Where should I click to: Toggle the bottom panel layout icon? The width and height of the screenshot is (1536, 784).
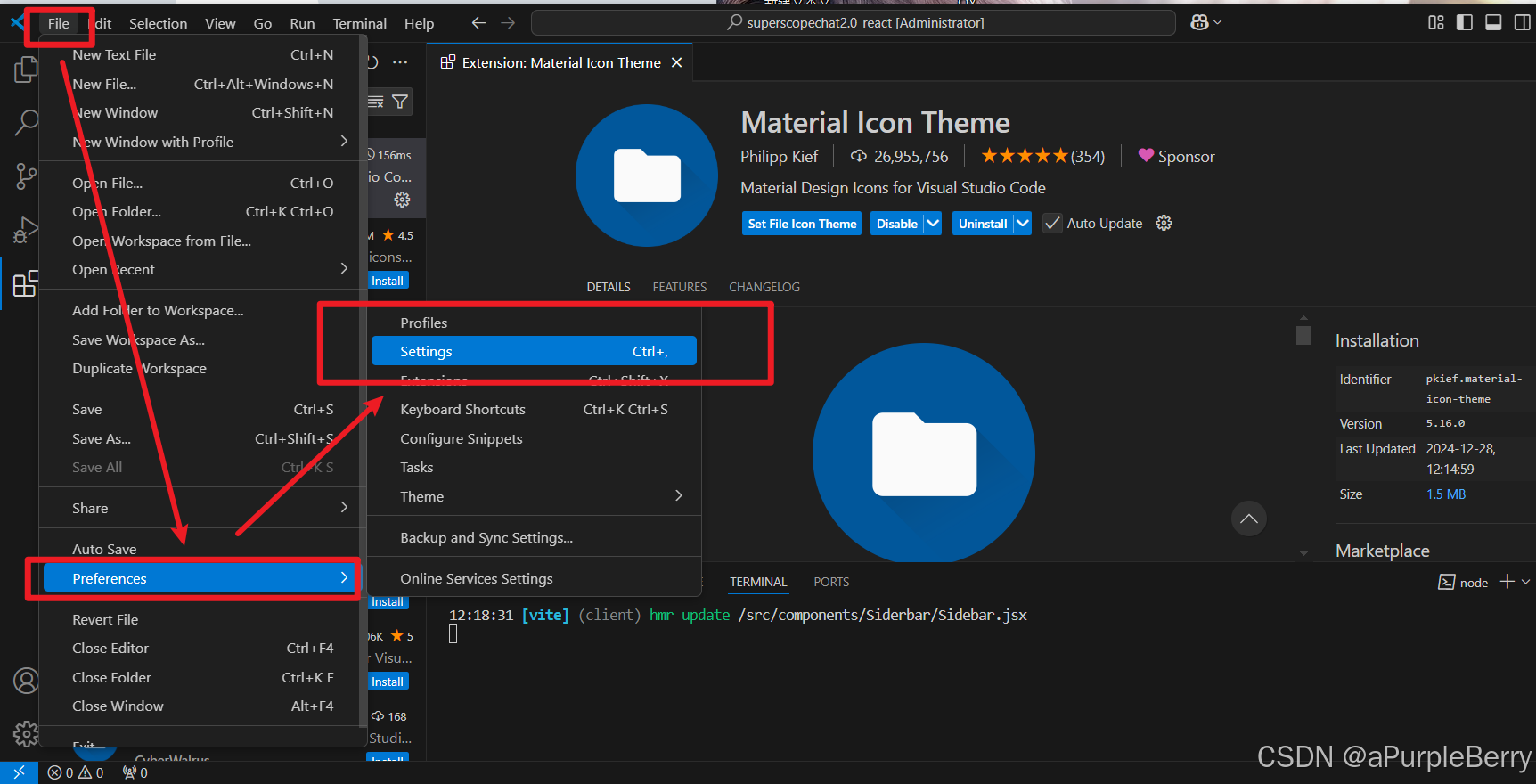(1493, 22)
